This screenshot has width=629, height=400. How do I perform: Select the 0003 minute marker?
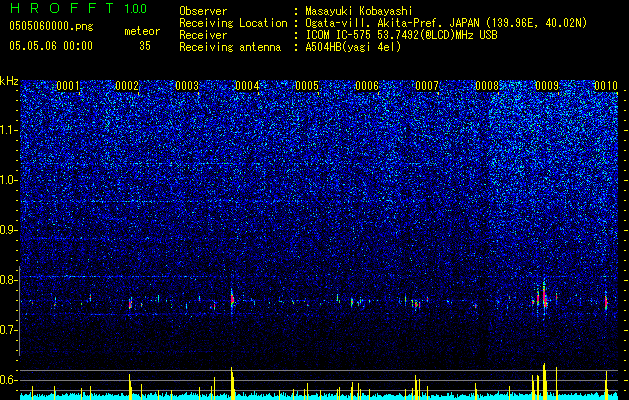[187, 86]
